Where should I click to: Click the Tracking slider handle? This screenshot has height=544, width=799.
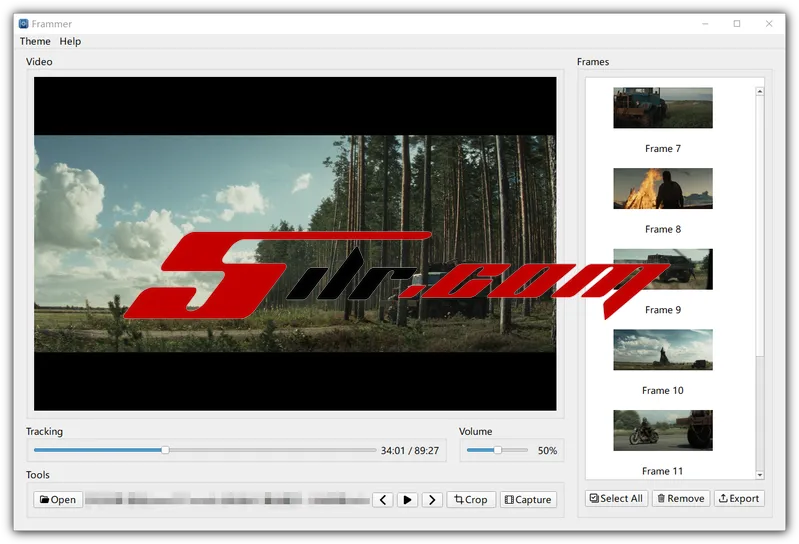[166, 450]
